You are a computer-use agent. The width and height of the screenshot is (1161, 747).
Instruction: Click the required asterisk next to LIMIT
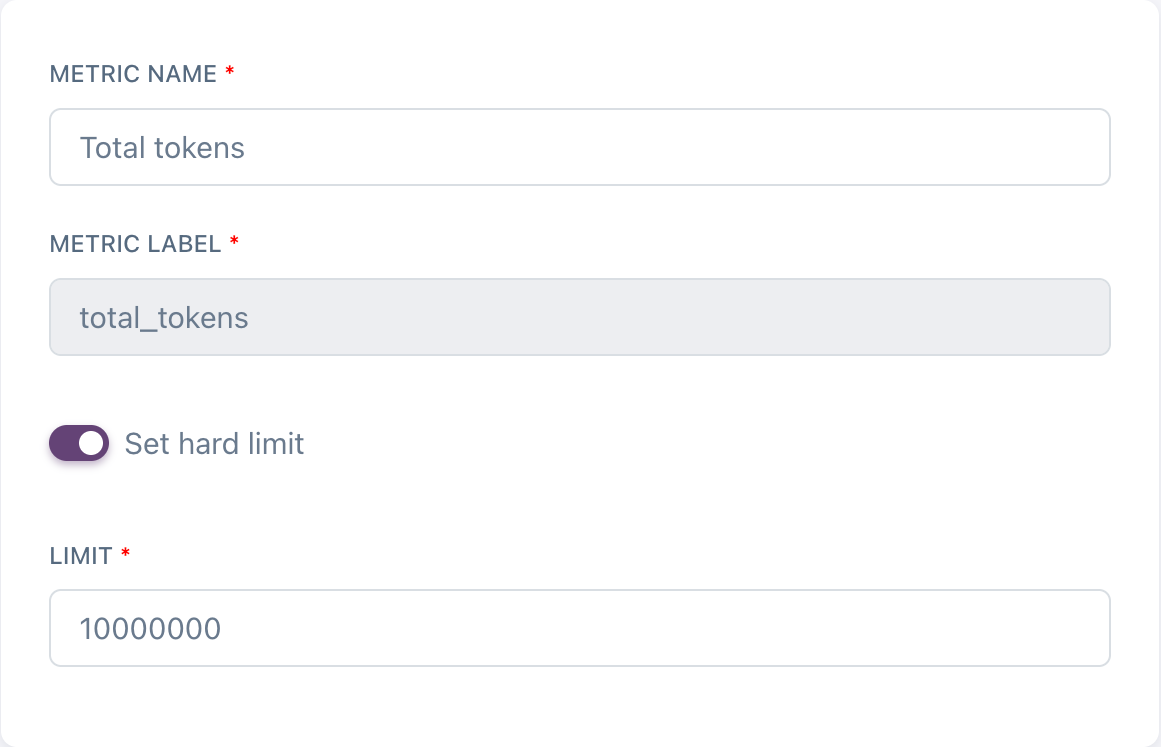[x=125, y=554]
